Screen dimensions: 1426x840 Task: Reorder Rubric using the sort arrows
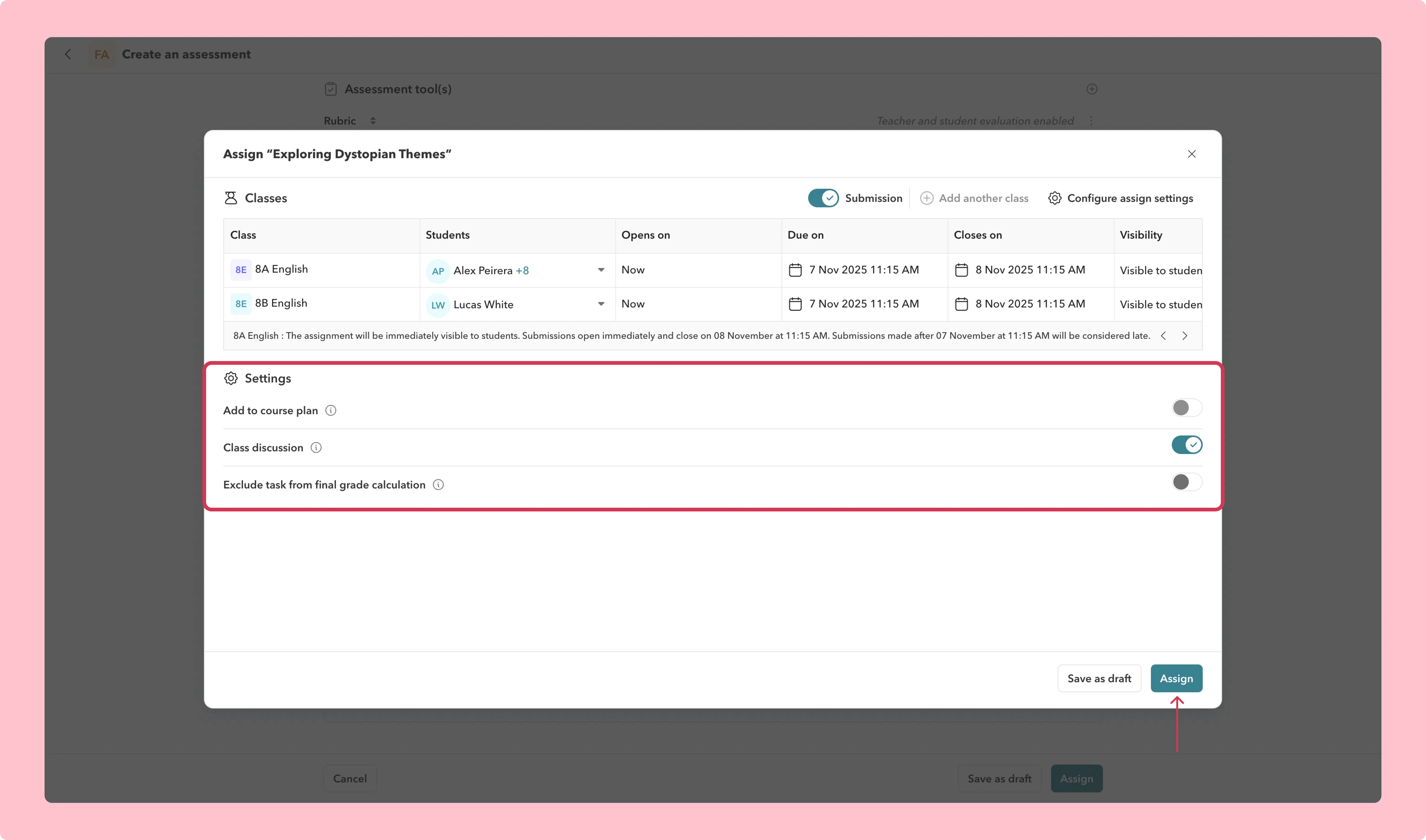[373, 121]
